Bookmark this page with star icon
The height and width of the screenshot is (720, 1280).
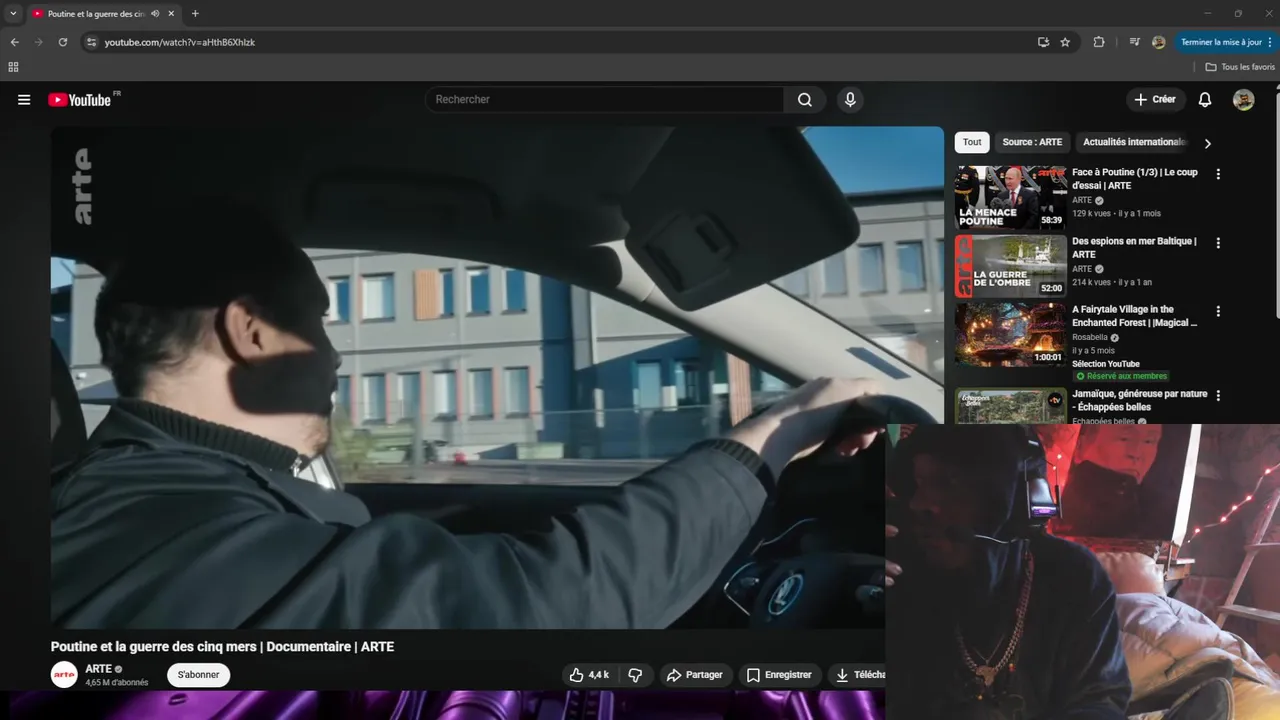(1065, 42)
